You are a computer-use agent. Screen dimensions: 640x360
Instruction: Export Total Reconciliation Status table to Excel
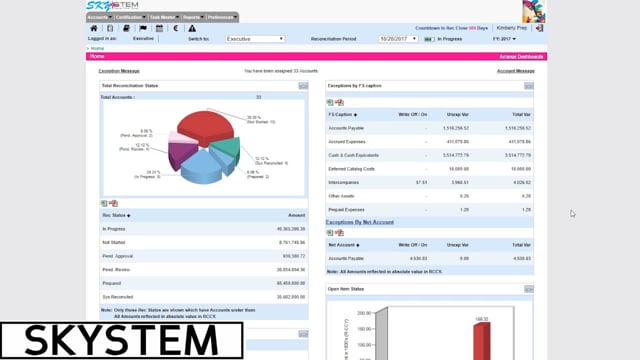coord(104,203)
